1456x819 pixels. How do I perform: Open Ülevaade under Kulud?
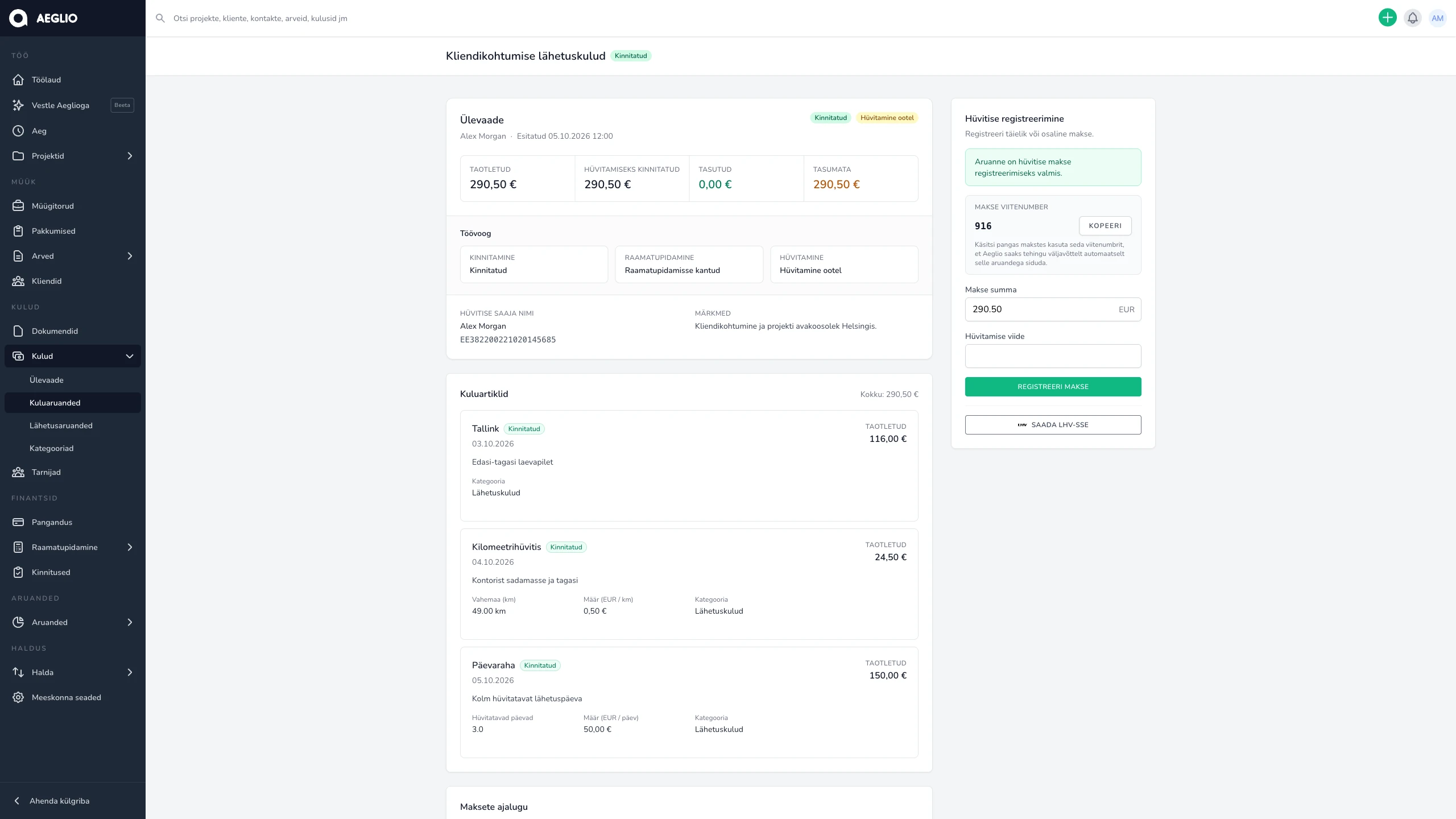tap(73, 380)
